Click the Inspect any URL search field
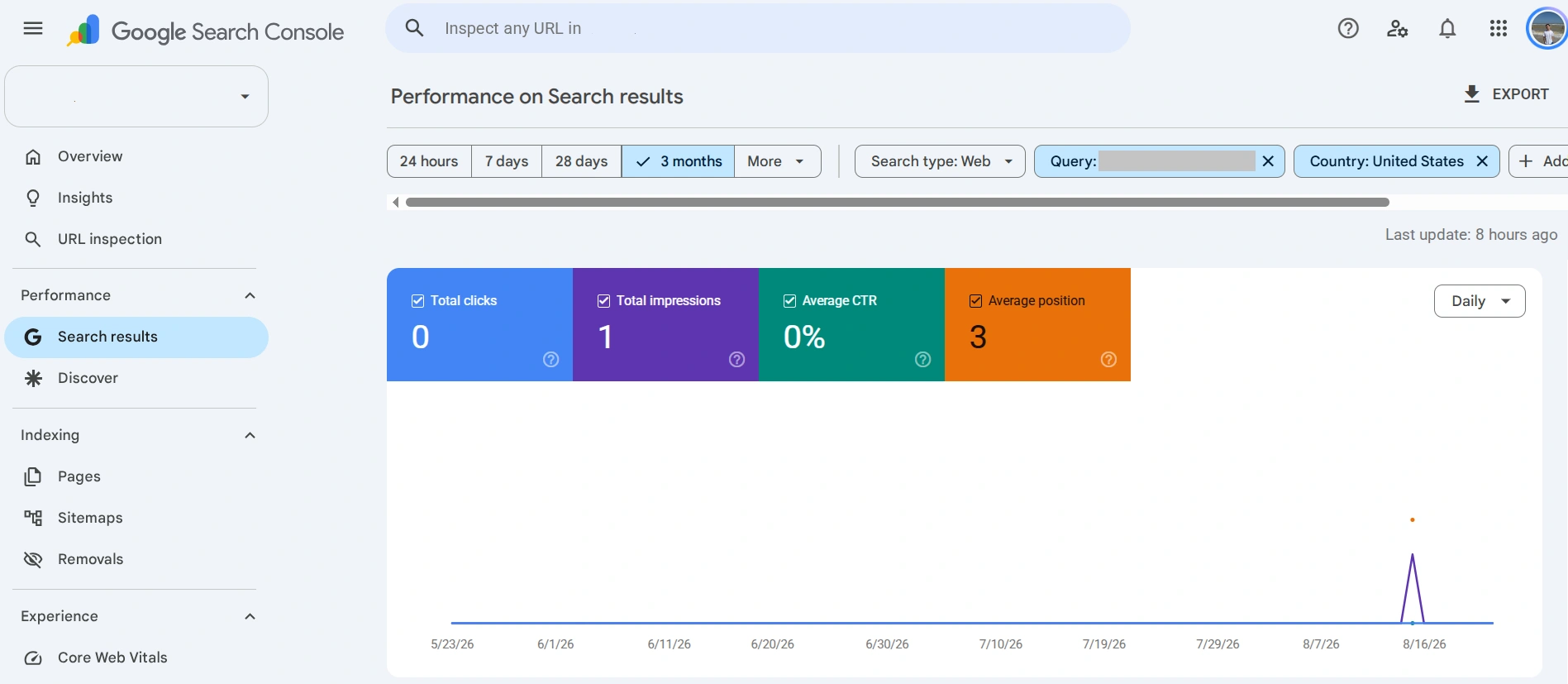1568x684 pixels. point(758,28)
